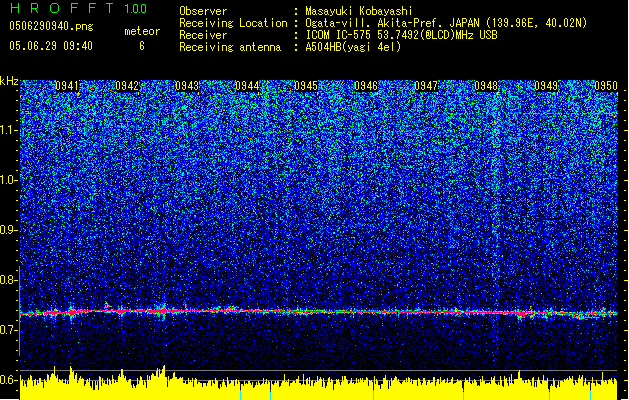Image resolution: width=629 pixels, height=400 pixels.
Task: Click the 0947 time marker
Action: click(426, 86)
